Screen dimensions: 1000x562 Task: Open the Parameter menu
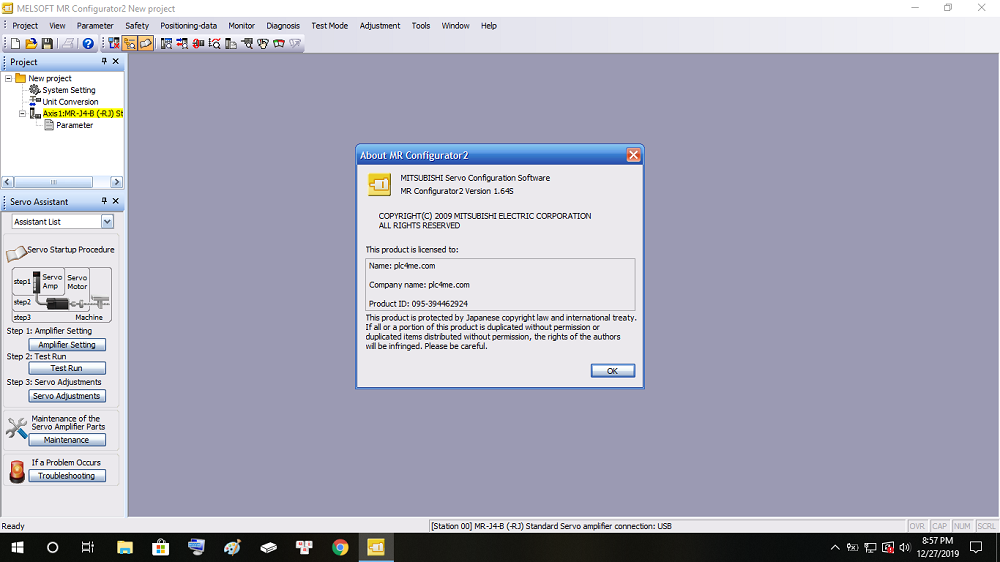coord(95,26)
